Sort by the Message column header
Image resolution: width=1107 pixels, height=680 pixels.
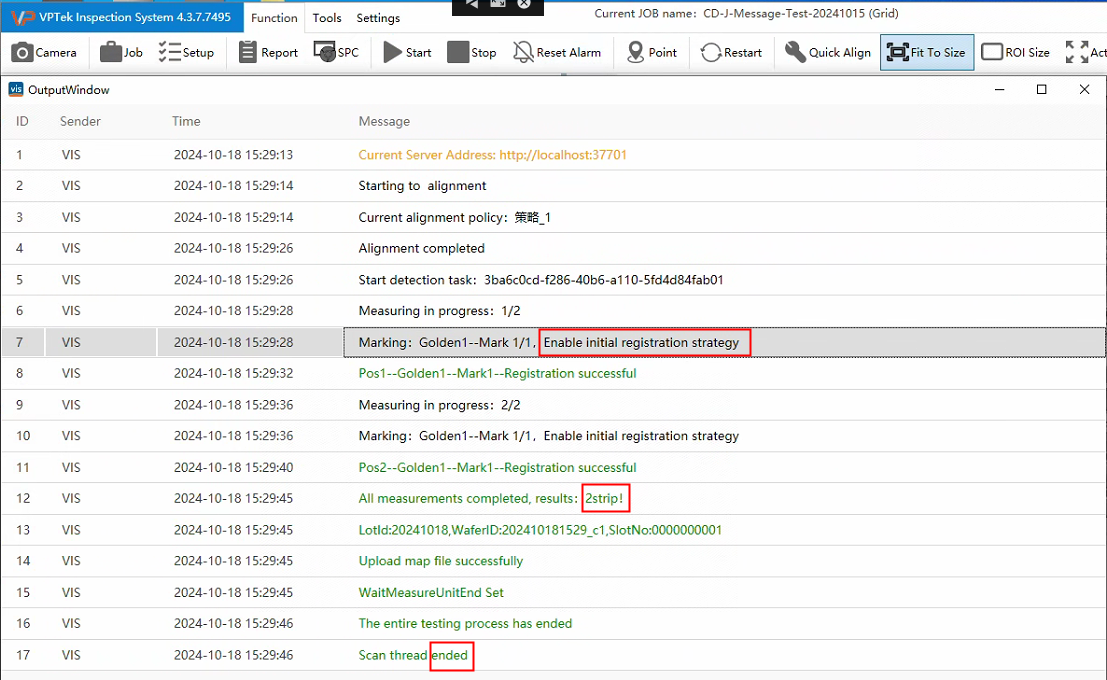coord(384,121)
